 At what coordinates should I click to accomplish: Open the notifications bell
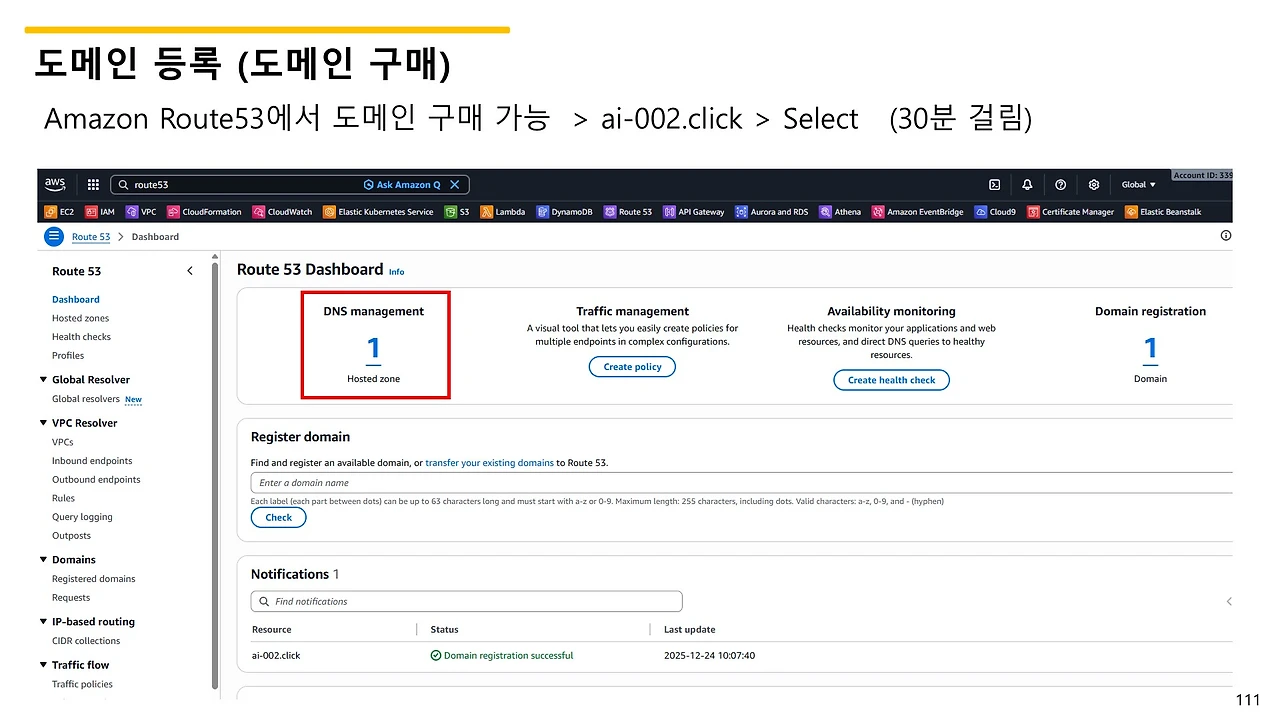click(1027, 184)
